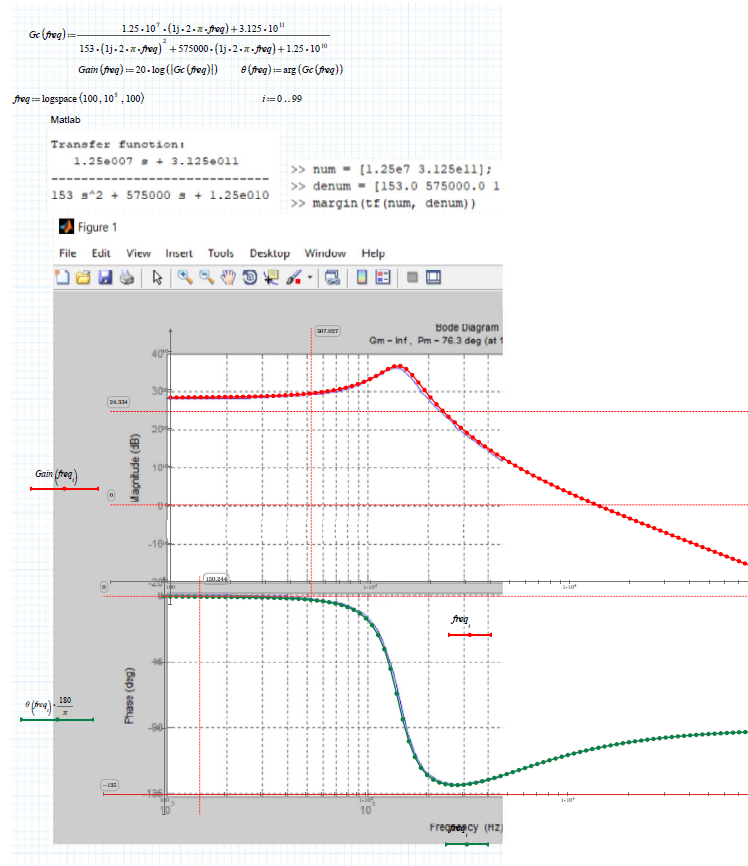Click the 'Transfer function:' text
The width and height of the screenshot is (748, 866).
point(118,145)
